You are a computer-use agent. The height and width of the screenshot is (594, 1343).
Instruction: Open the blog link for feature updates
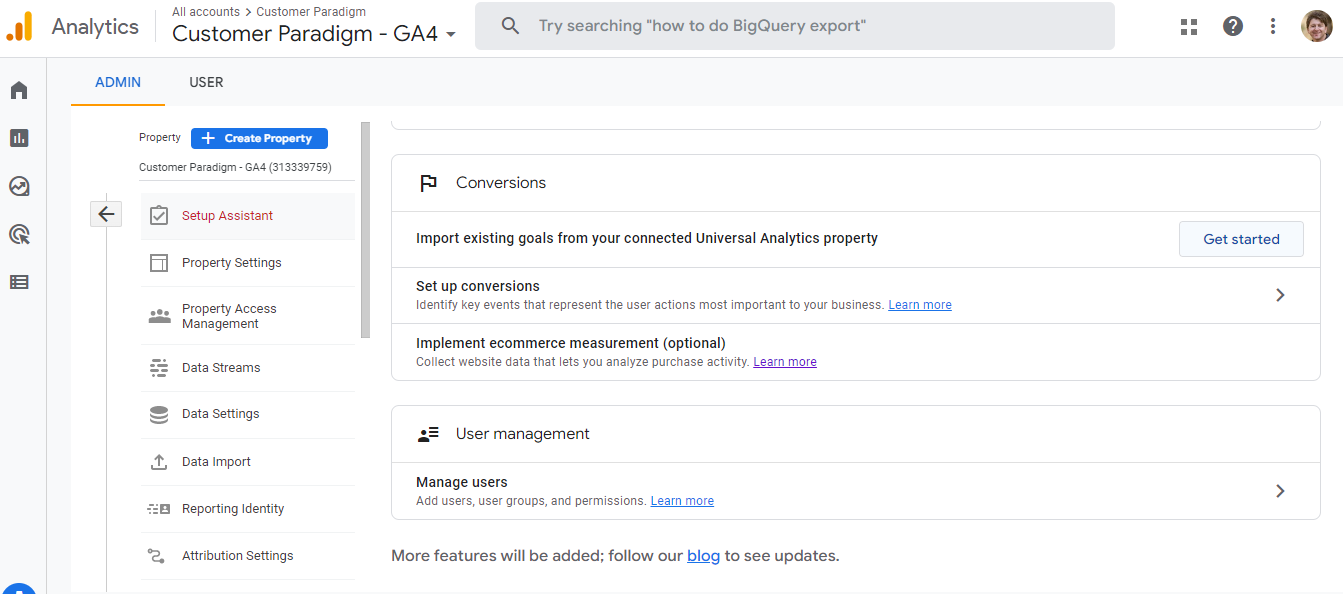703,555
